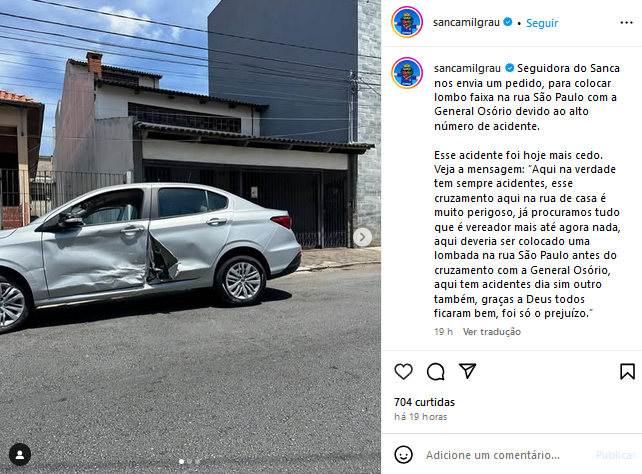Share post with paper plane icon
This screenshot has height=474, width=642.
(x=467, y=371)
